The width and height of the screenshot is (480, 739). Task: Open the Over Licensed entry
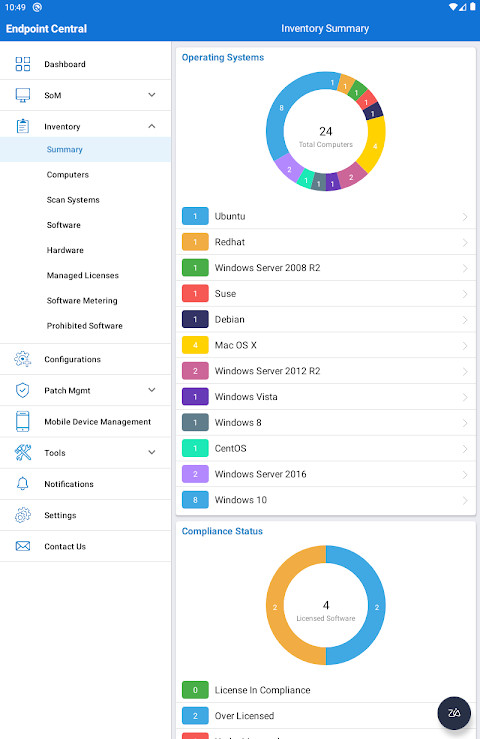click(325, 716)
